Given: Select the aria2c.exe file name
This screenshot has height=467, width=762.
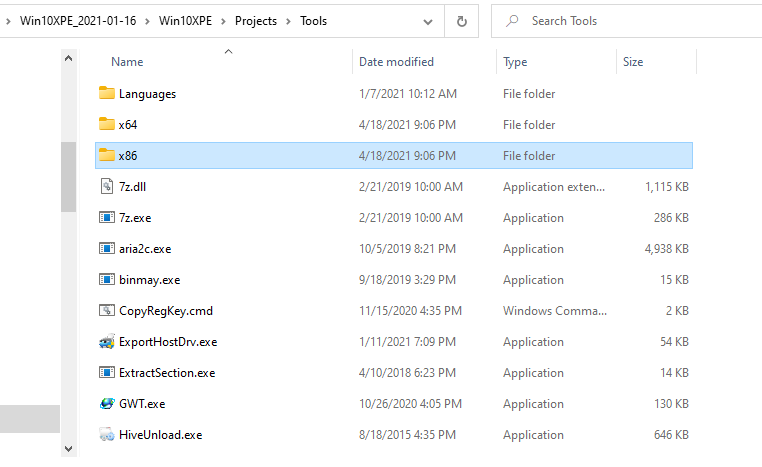Looking at the screenshot, I should pyautogui.click(x=145, y=249).
